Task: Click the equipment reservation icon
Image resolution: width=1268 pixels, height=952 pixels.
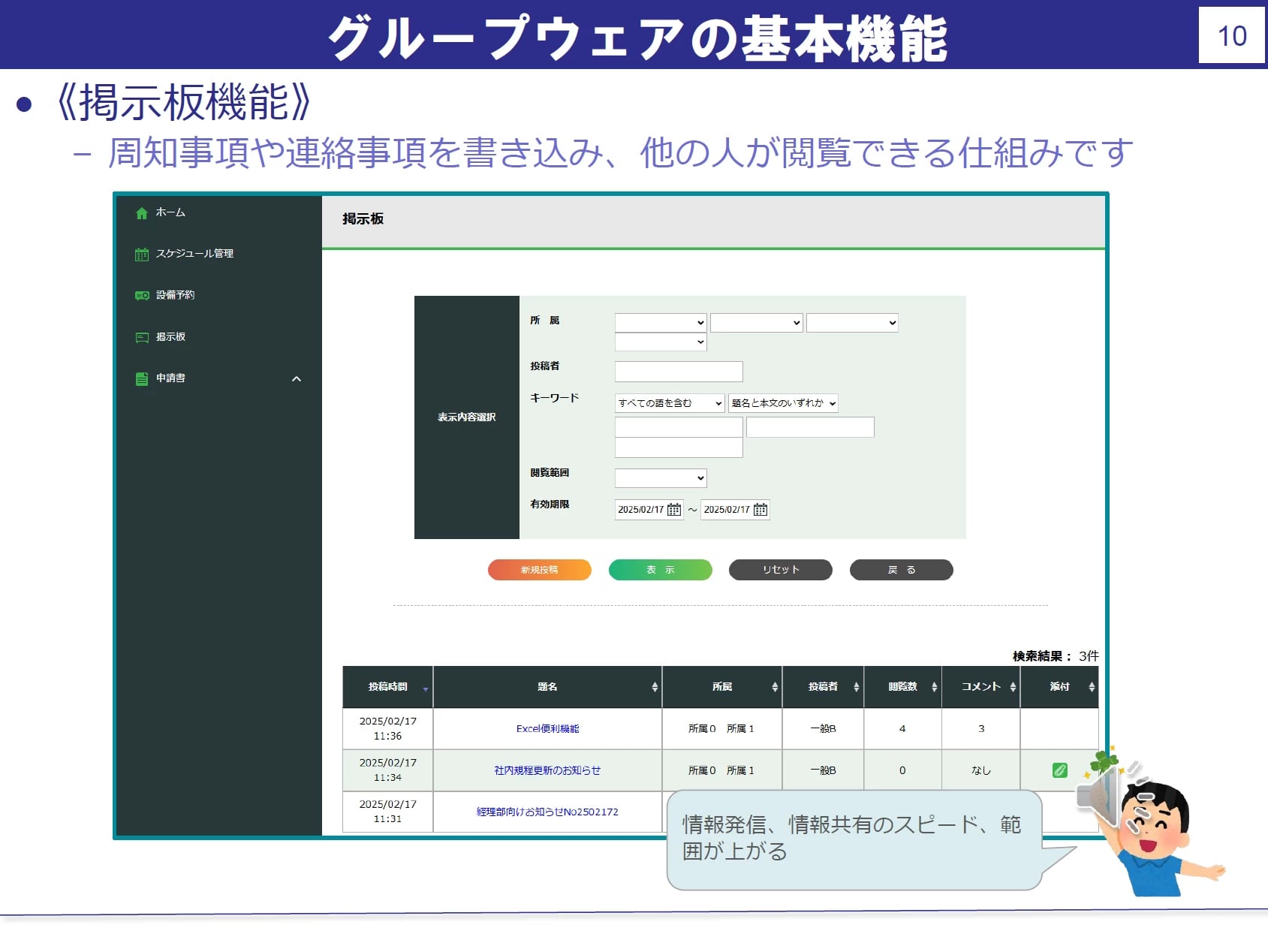Action: (x=141, y=296)
